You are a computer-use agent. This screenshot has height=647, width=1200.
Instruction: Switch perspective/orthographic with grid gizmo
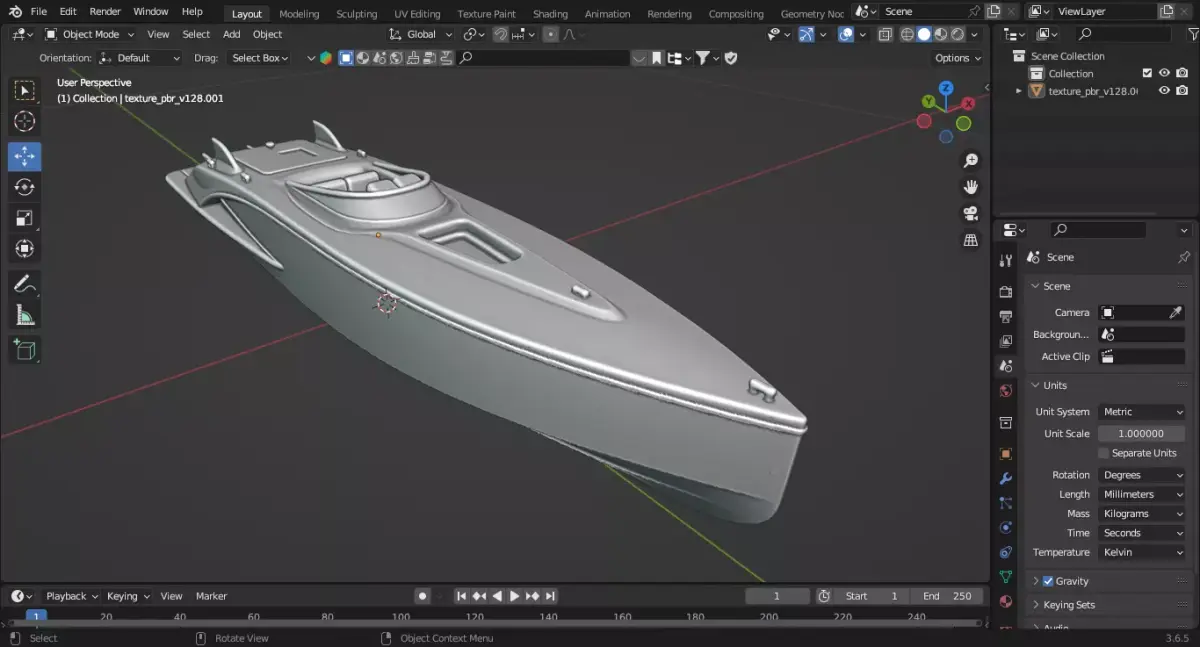970,240
